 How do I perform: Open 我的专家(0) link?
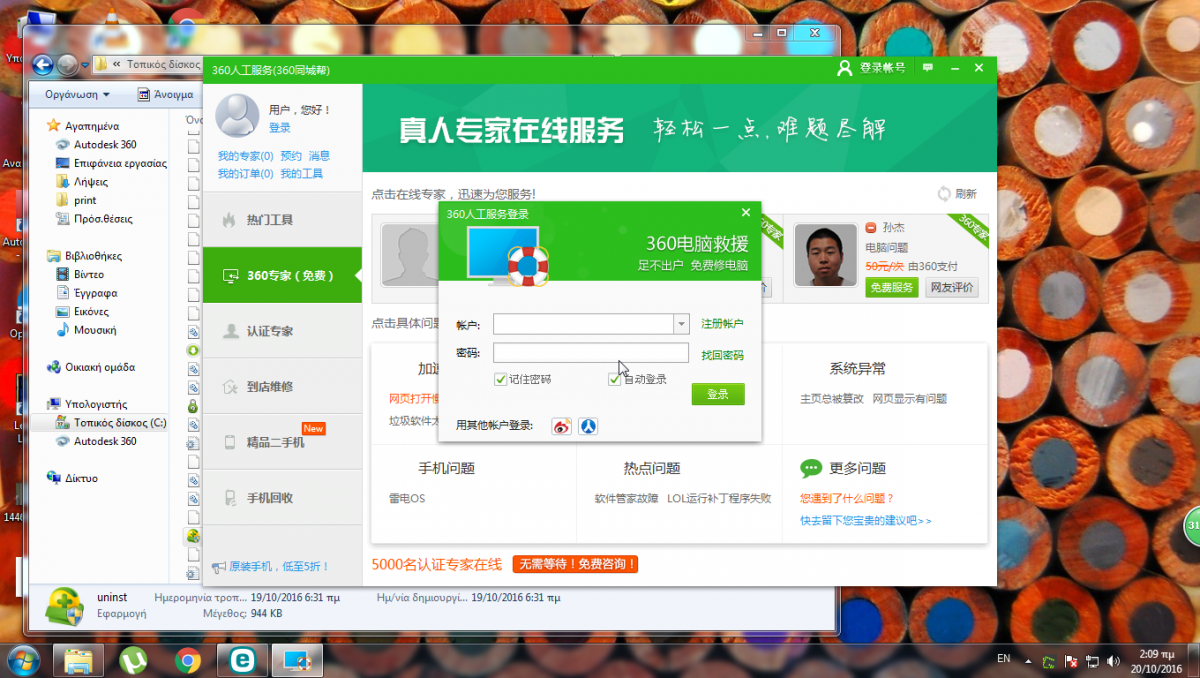point(245,156)
